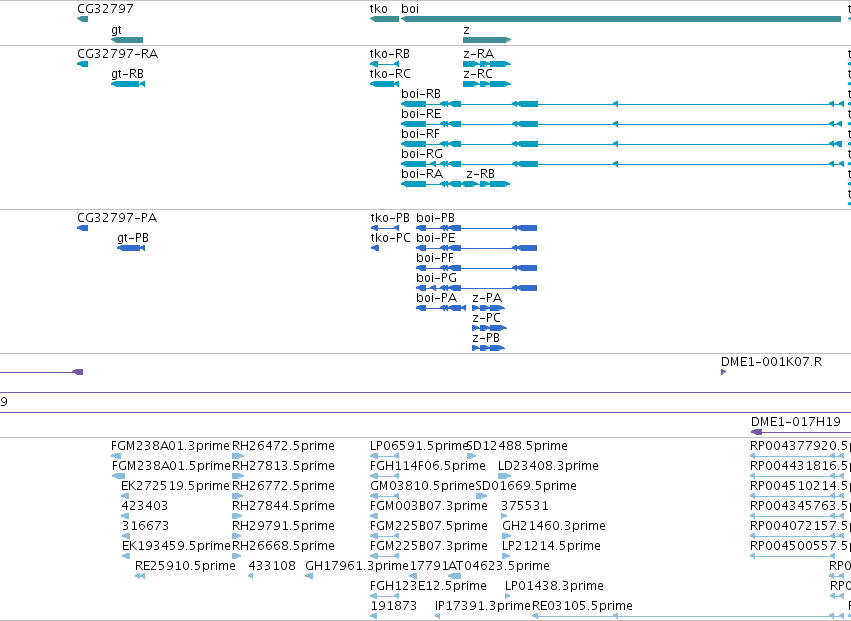The height and width of the screenshot is (621, 851).
Task: Open the CG32797-PA protein feature
Action: [x=82, y=228]
